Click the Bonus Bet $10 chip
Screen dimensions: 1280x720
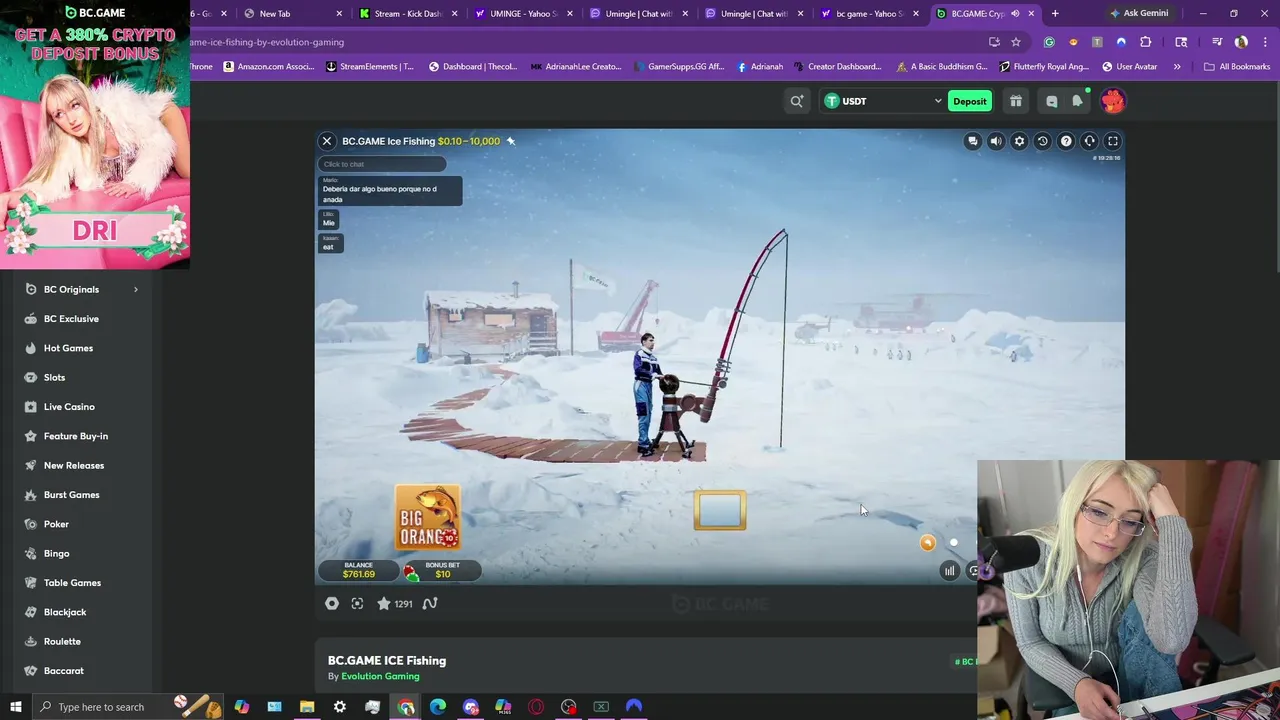tap(441, 570)
